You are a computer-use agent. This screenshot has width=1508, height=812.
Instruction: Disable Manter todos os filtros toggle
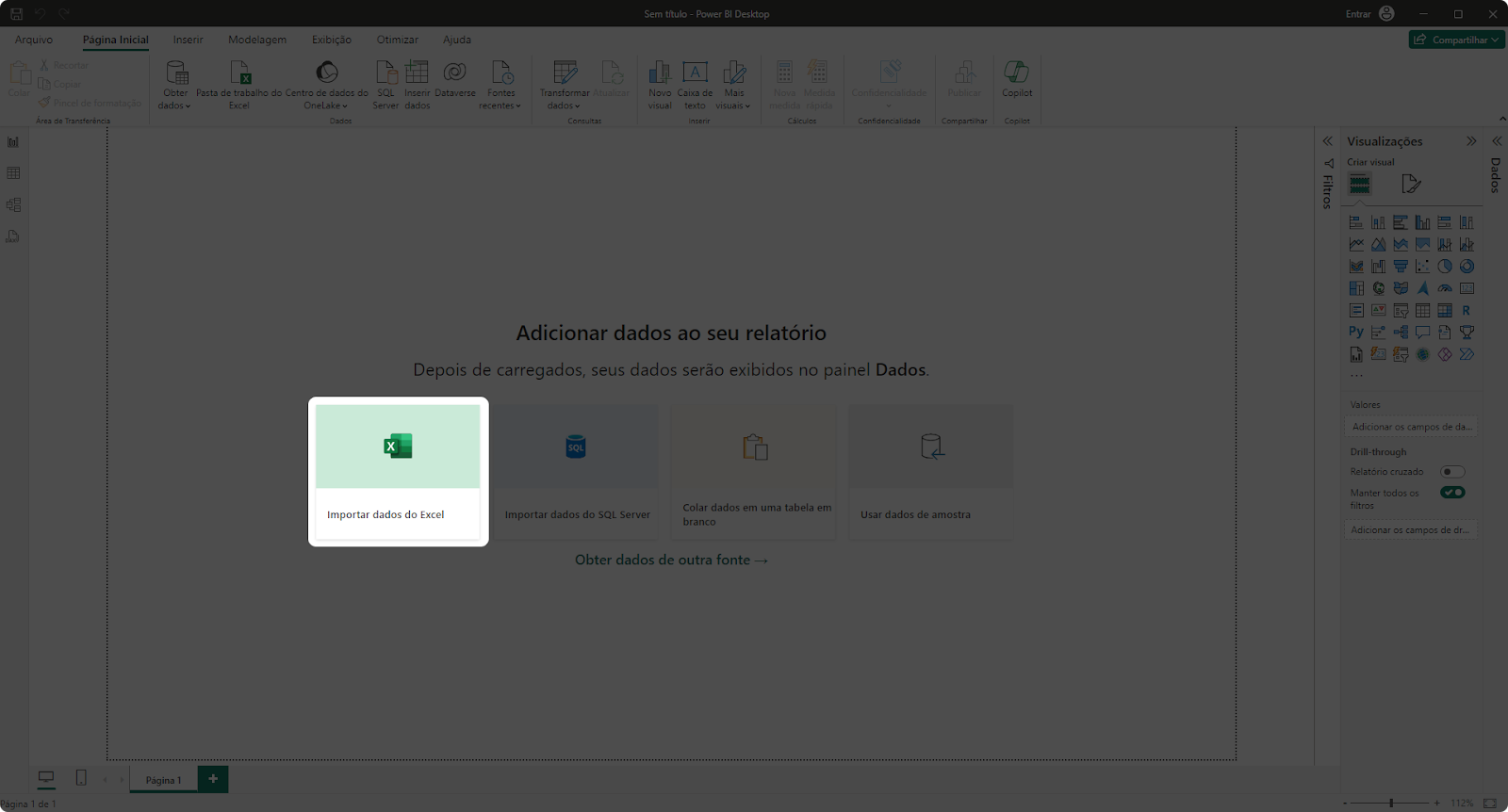[1452, 493]
